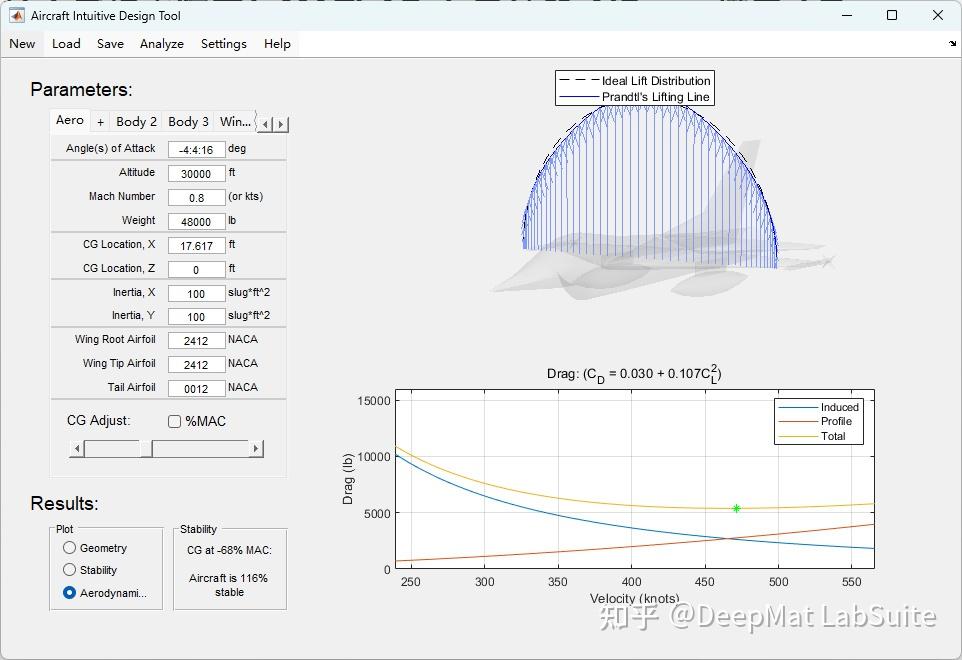The image size is (962, 660).
Task: Click the Altitude input field
Action: (x=196, y=174)
